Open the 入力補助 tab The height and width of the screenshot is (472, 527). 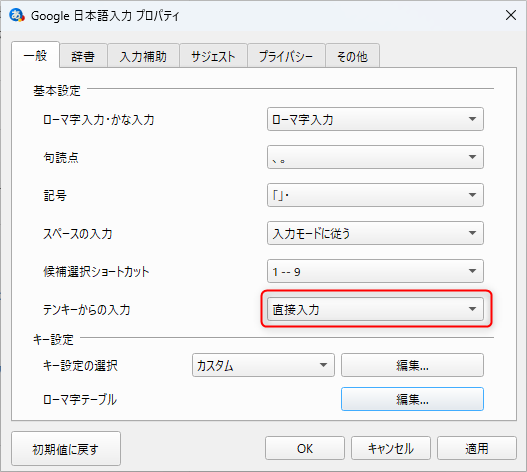143,56
